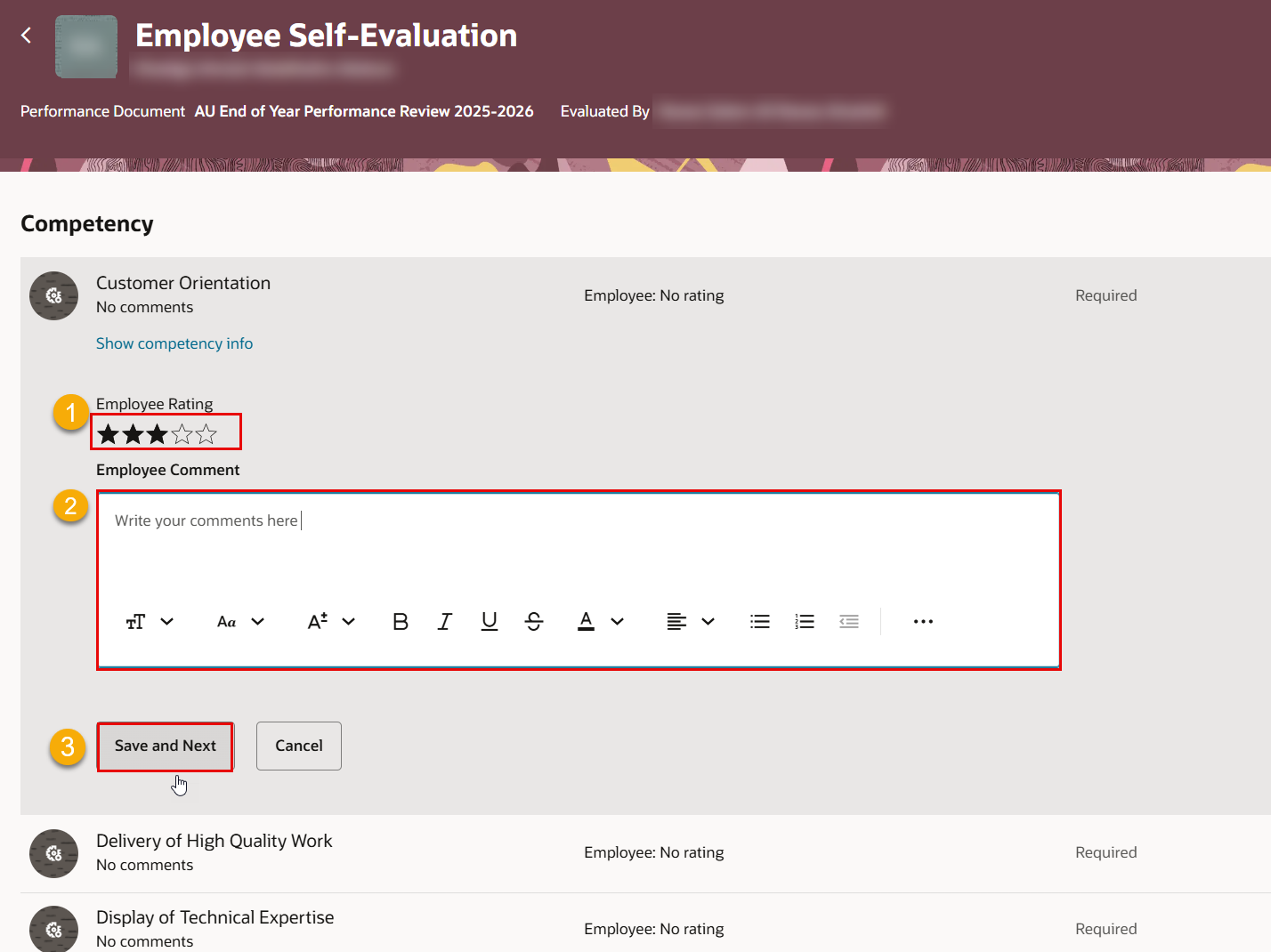Open the Delivery of High Quality Work row
This screenshot has height=952, width=1271.
pyautogui.click(x=645, y=853)
